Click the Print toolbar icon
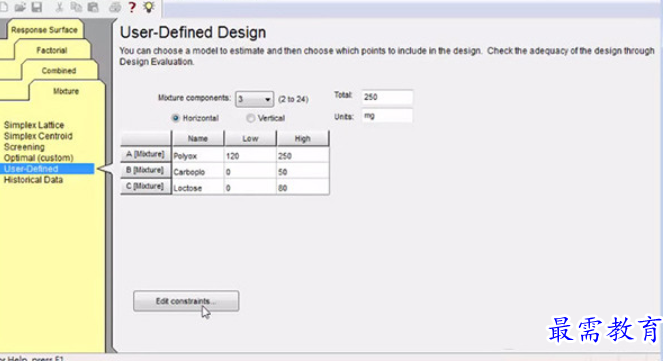Screen dimensions: 670x361 click(x=115, y=7)
